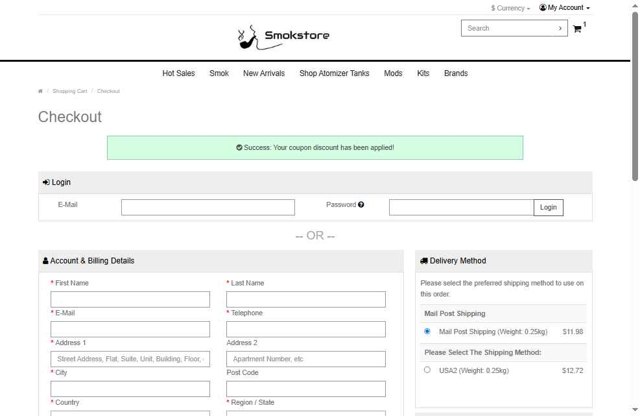Click the coupon success message
Viewport: 640px width, 416px height.
click(x=315, y=148)
